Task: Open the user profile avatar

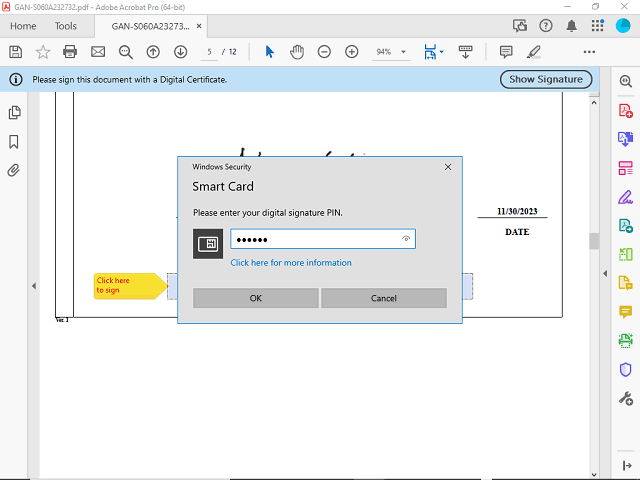Action: point(623,26)
